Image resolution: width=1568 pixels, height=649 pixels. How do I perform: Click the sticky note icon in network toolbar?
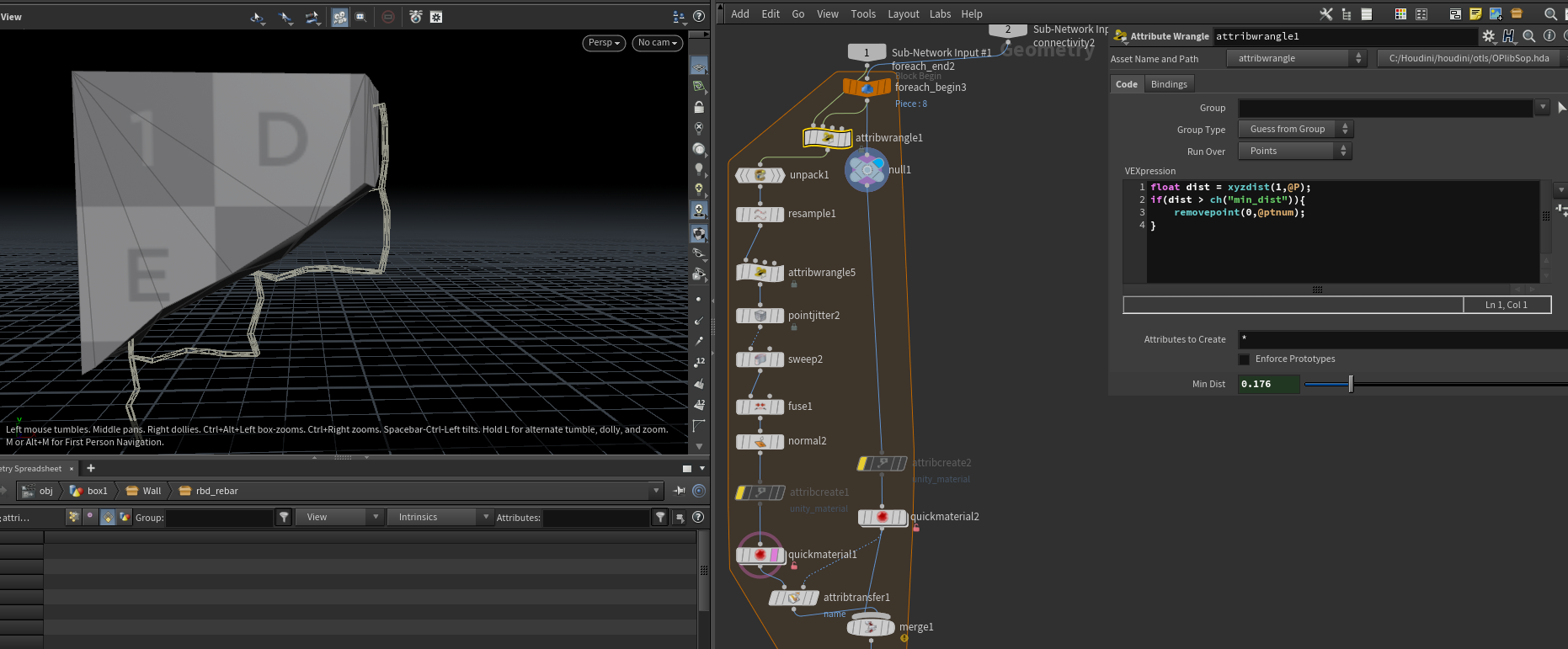[1475, 14]
